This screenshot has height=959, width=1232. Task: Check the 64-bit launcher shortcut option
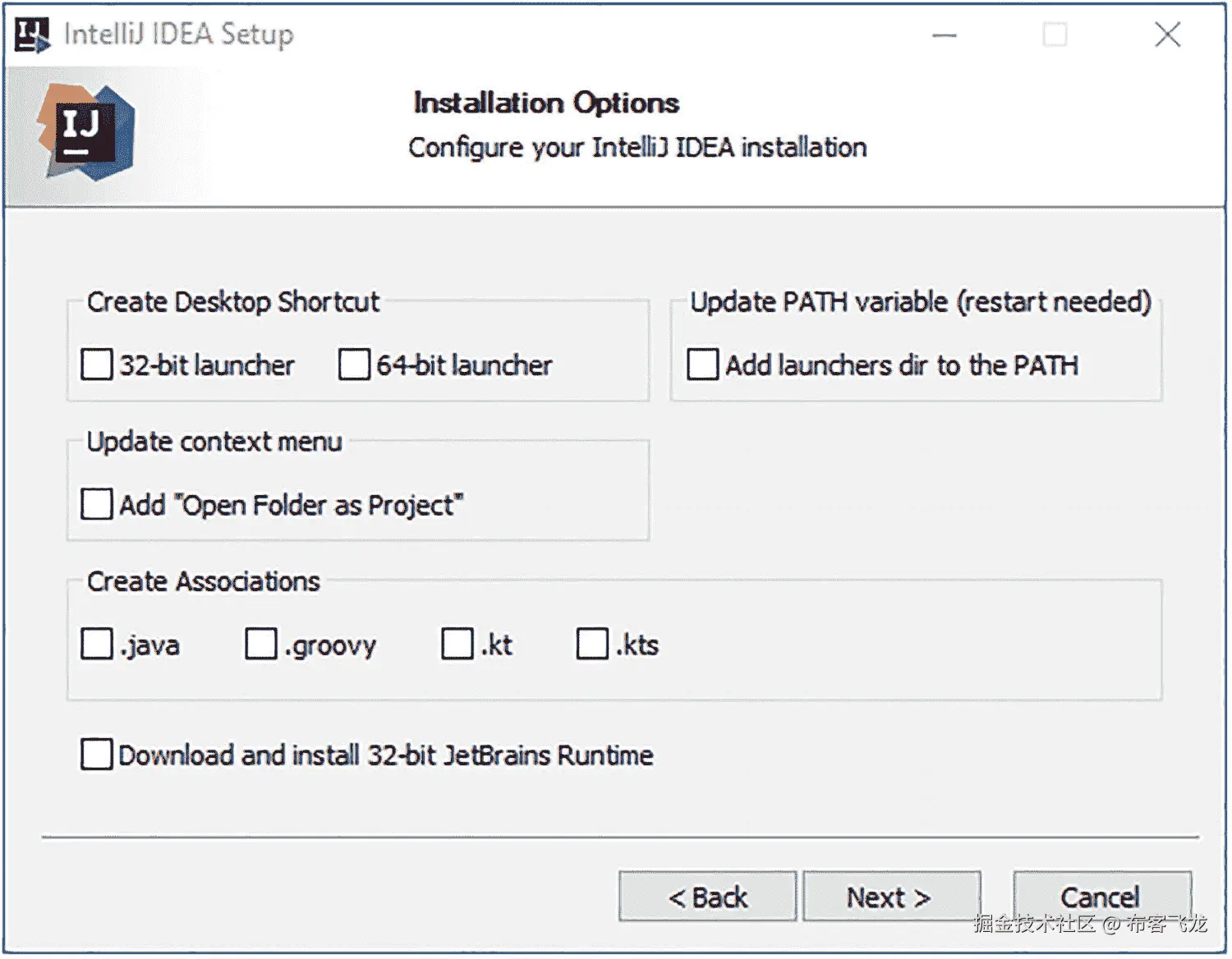click(x=354, y=365)
